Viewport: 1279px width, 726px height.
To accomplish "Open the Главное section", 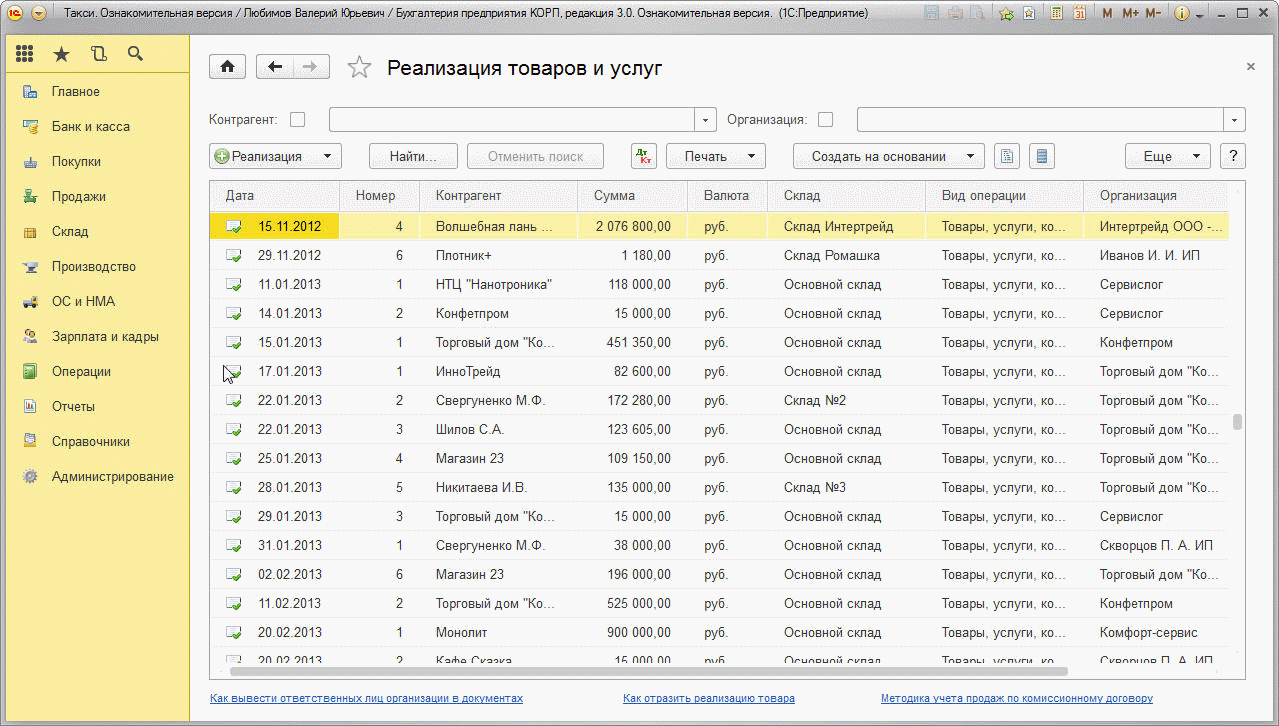I will click(95, 91).
